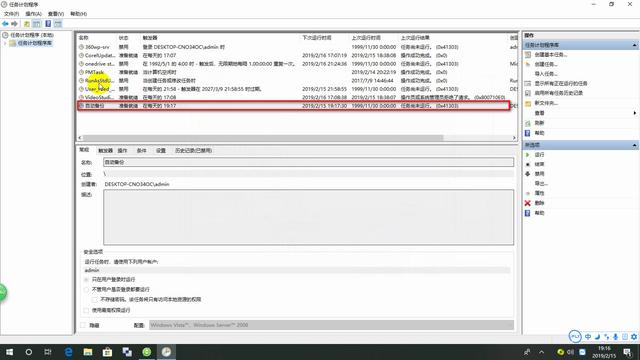Click the 结束 stop icon

(x=527, y=164)
